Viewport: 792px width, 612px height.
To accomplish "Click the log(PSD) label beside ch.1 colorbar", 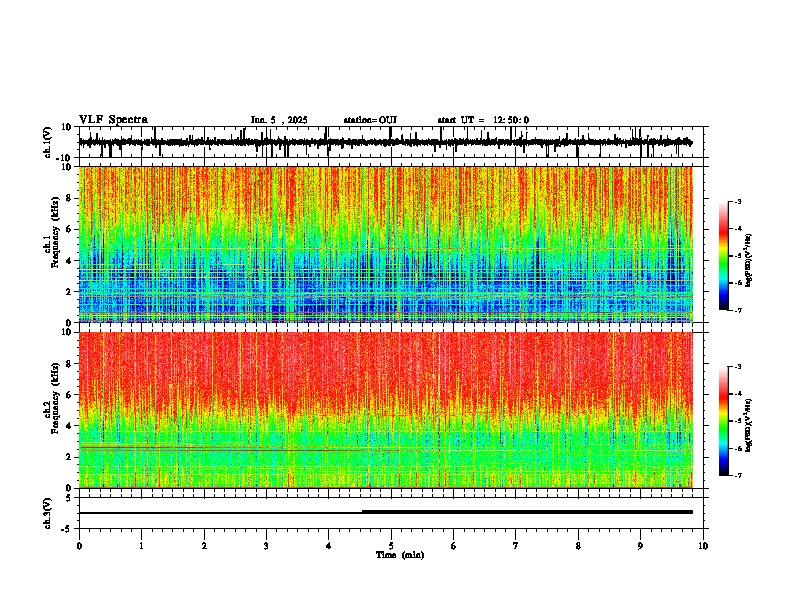I will pos(748,260).
